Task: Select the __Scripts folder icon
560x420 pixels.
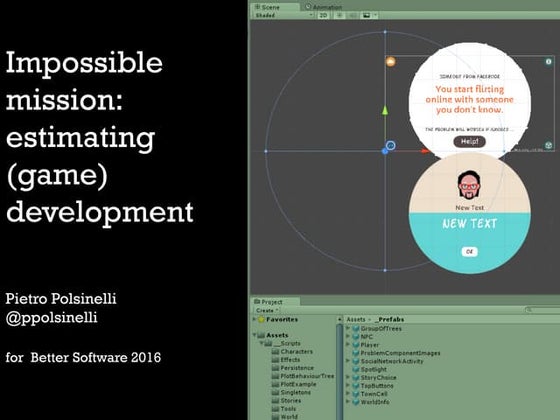Action: [x=269, y=343]
